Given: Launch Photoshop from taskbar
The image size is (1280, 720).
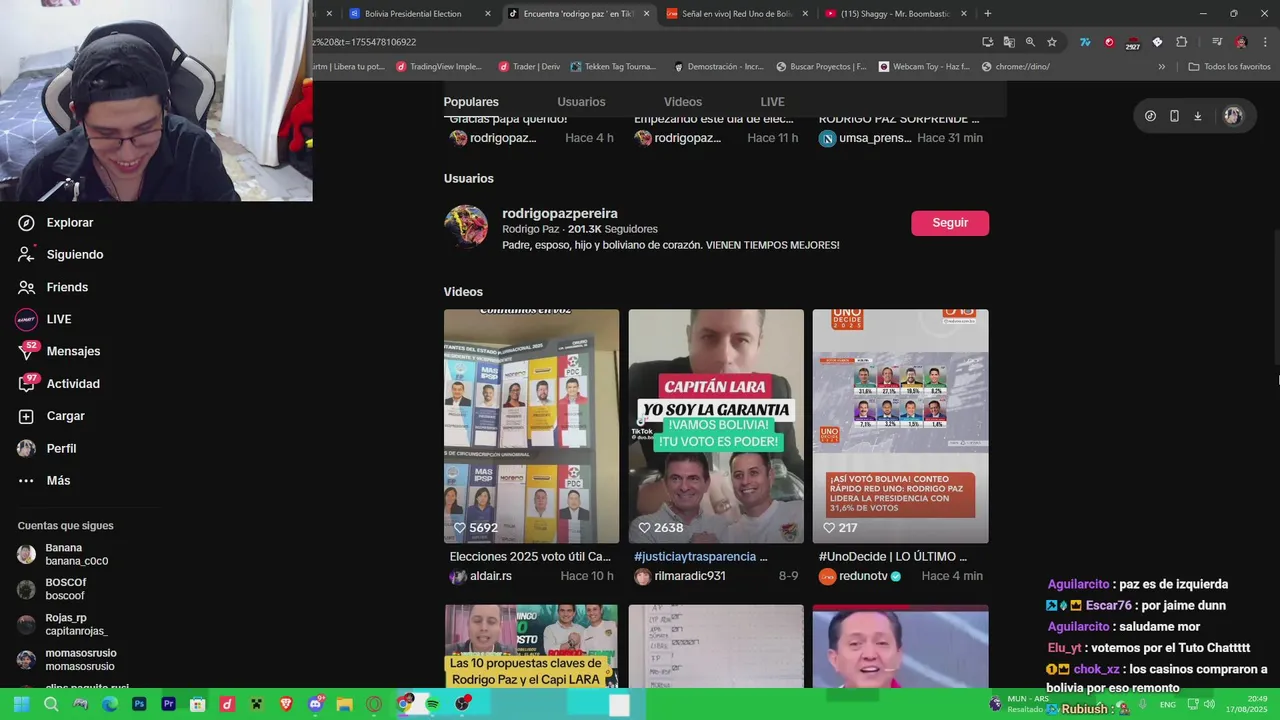Looking at the screenshot, I should click(x=139, y=704).
